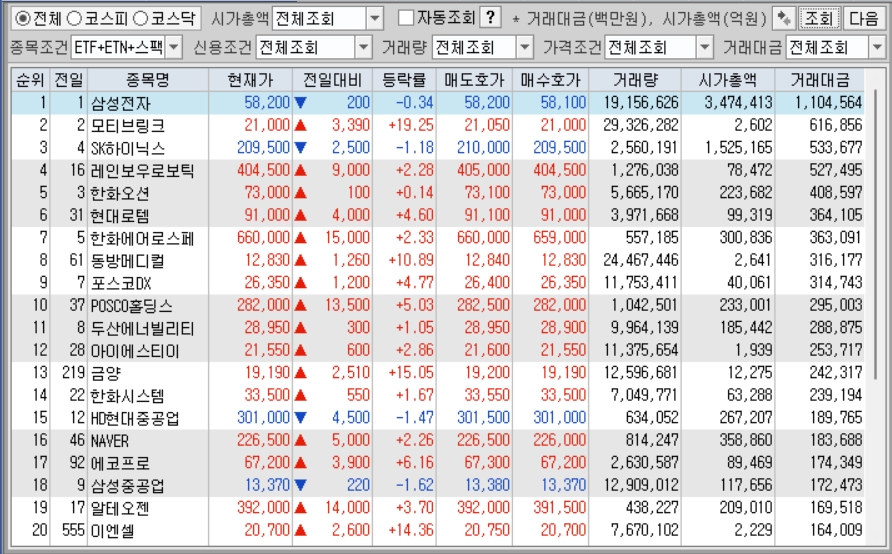
Task: Select the 현대로템 stock name
Action: [x=120, y=216]
